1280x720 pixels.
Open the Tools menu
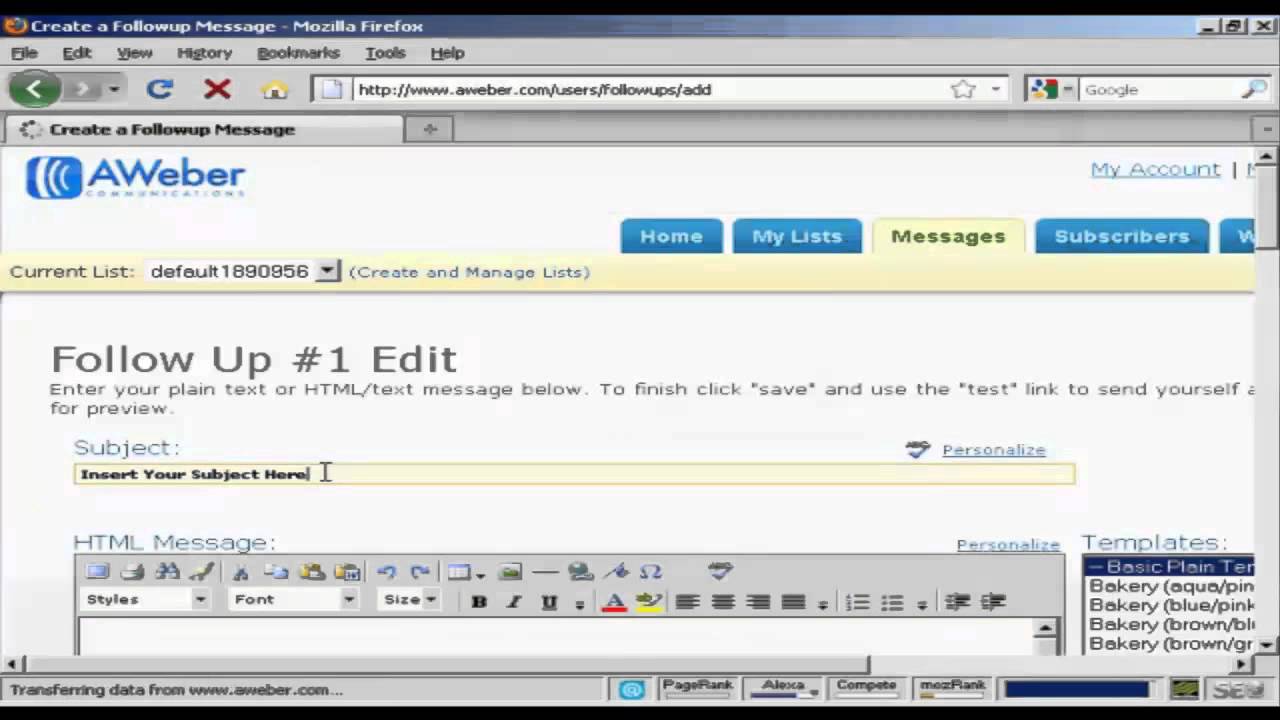tap(385, 53)
